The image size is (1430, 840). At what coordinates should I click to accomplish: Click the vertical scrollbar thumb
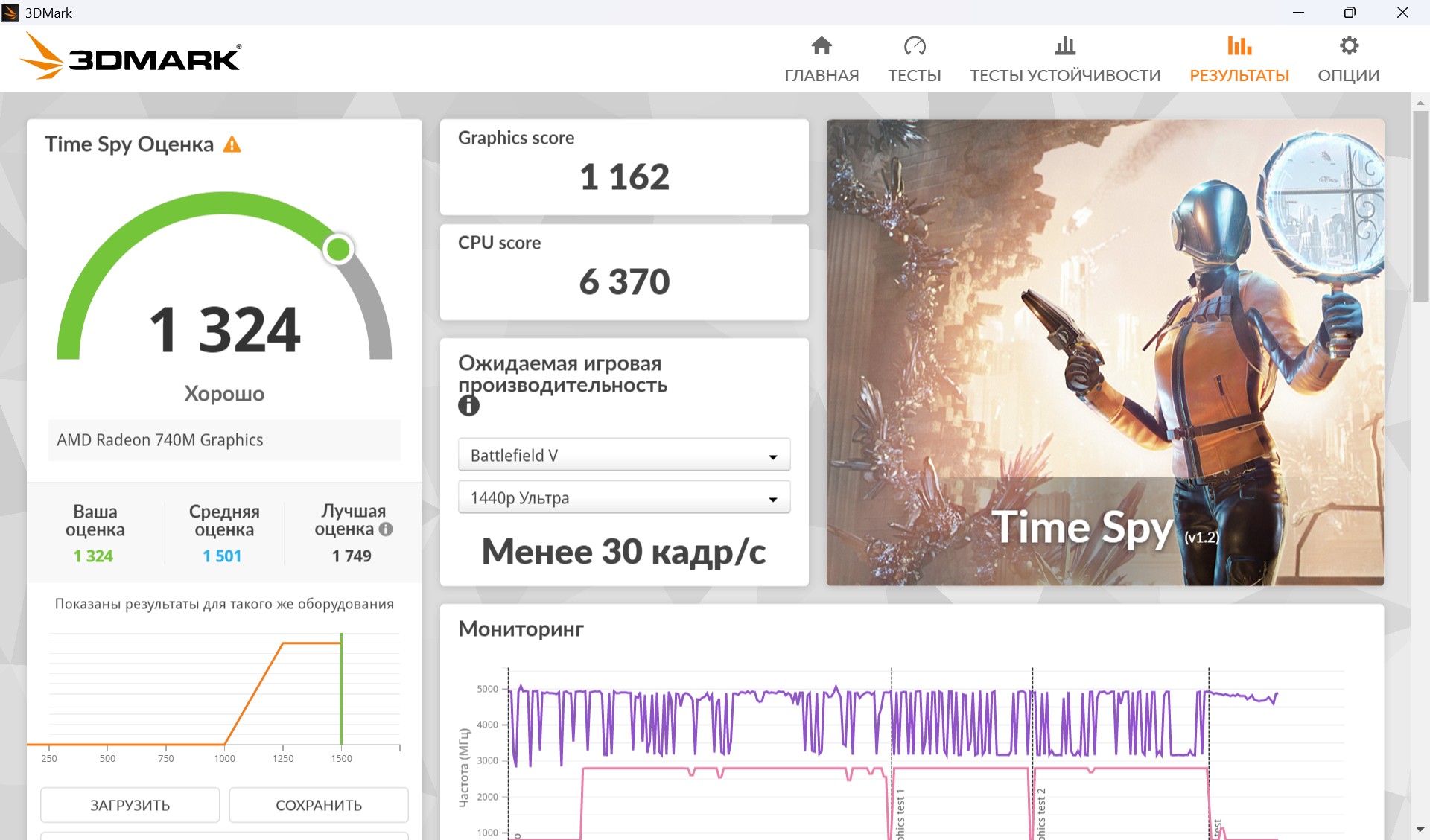(x=1420, y=206)
